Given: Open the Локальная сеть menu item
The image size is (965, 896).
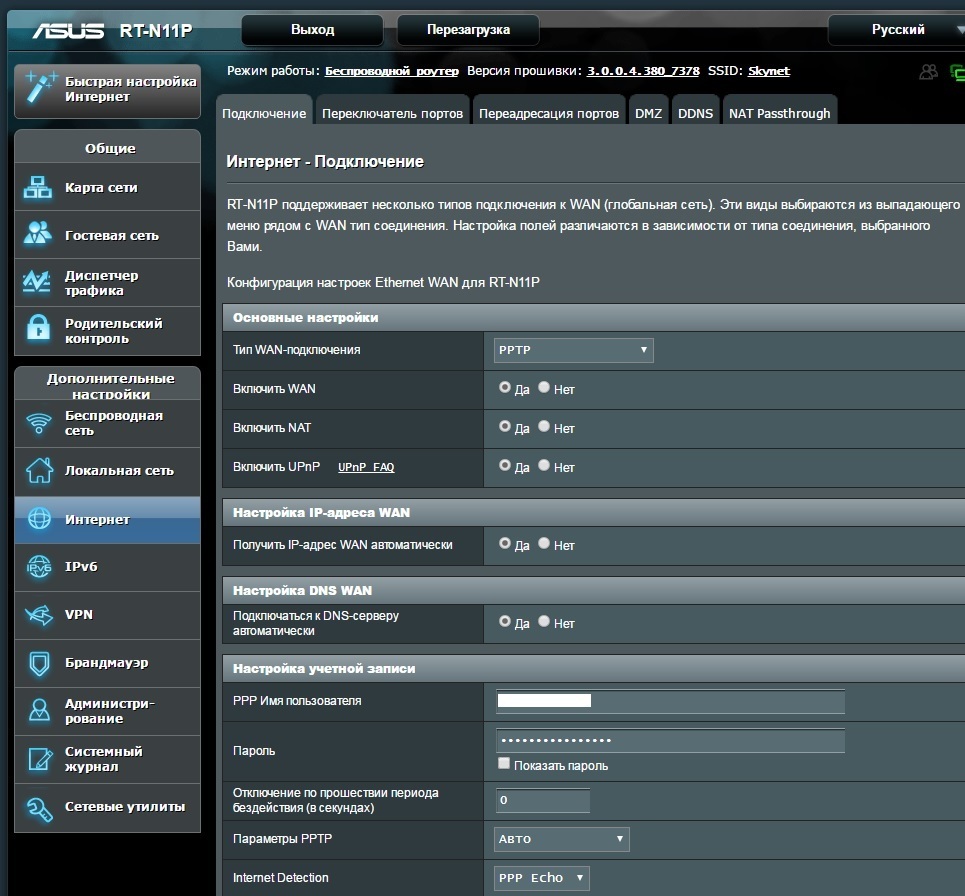Looking at the screenshot, I should (x=108, y=471).
